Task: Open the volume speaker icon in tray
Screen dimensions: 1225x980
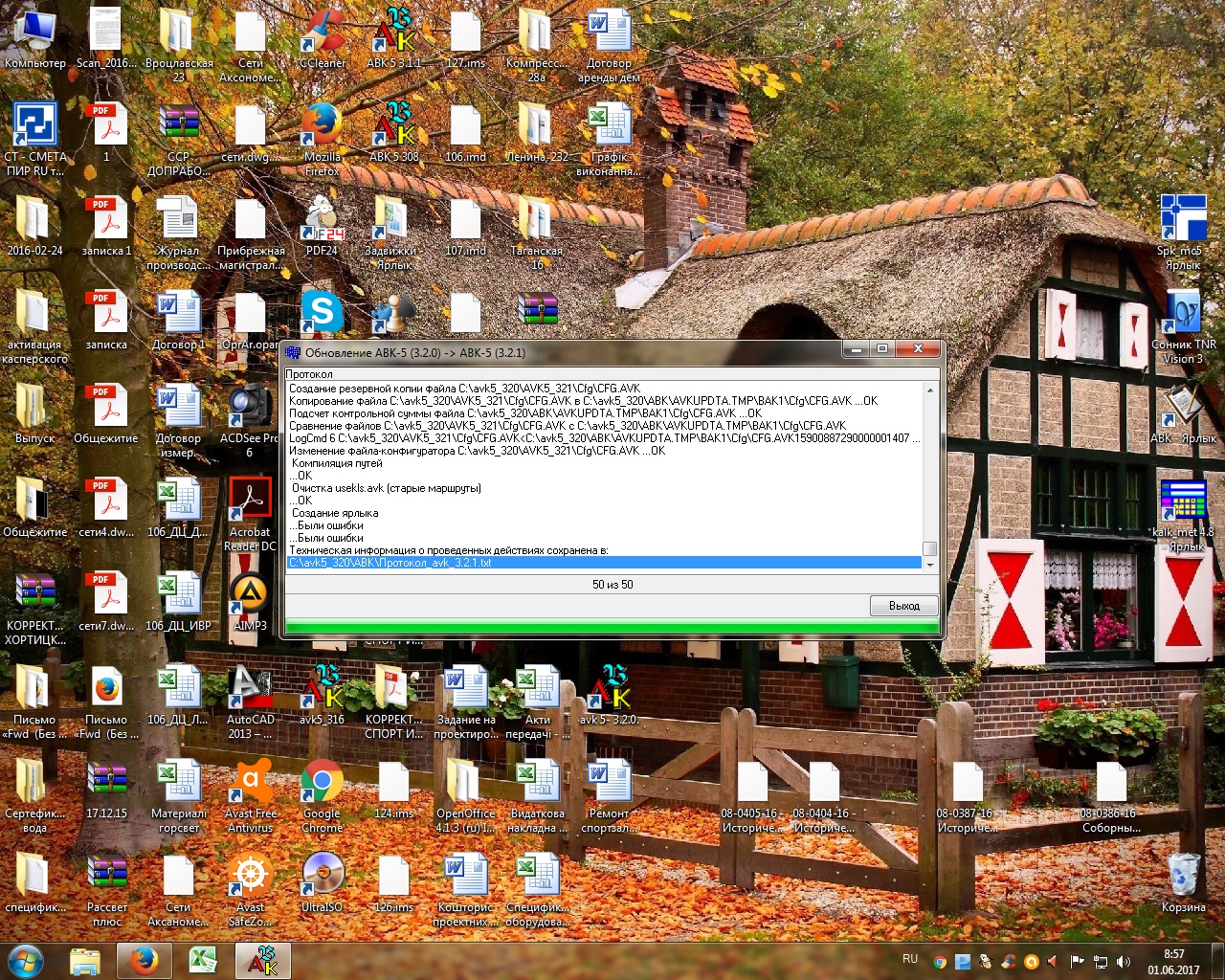Action: [x=1124, y=962]
